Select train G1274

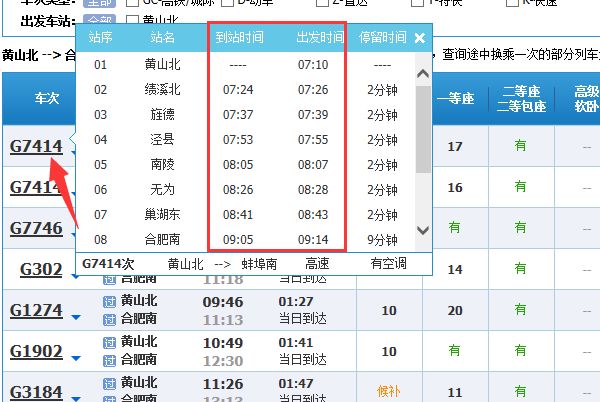point(36,310)
